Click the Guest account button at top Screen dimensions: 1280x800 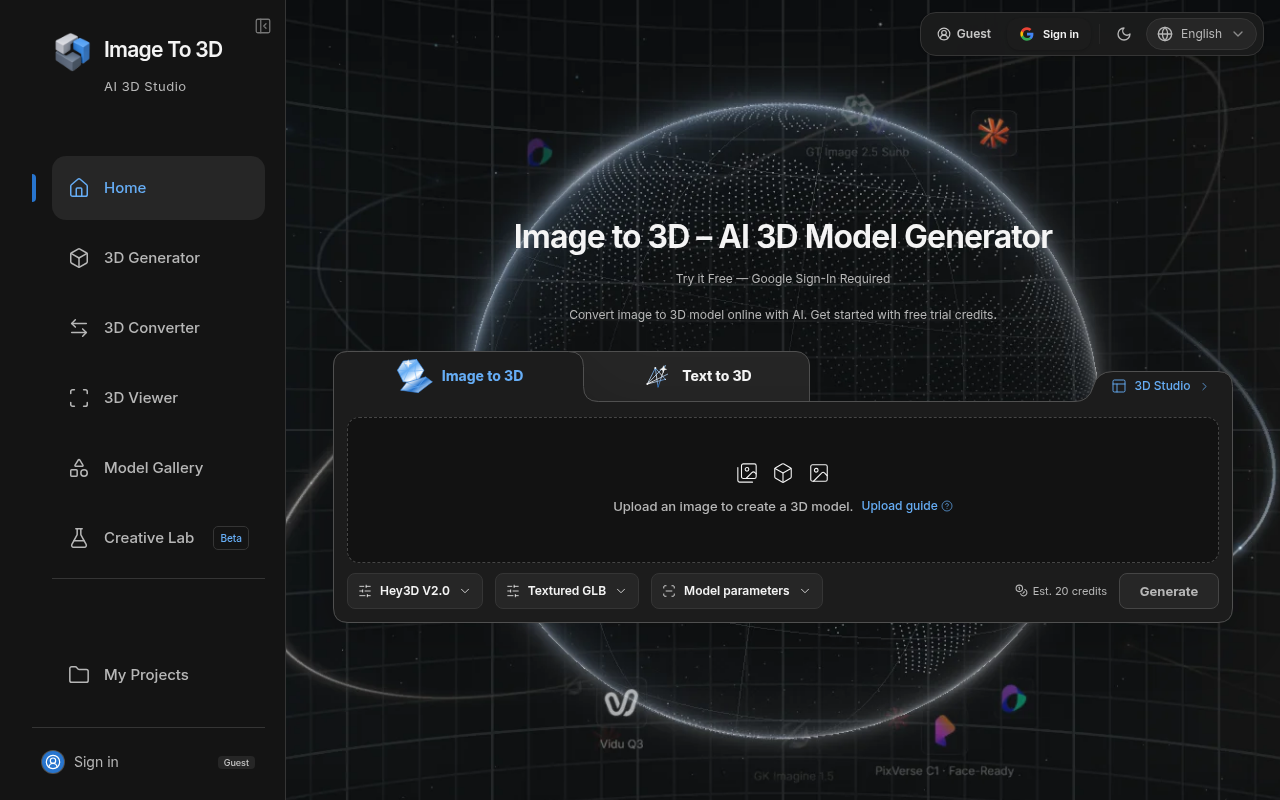[x=964, y=34]
